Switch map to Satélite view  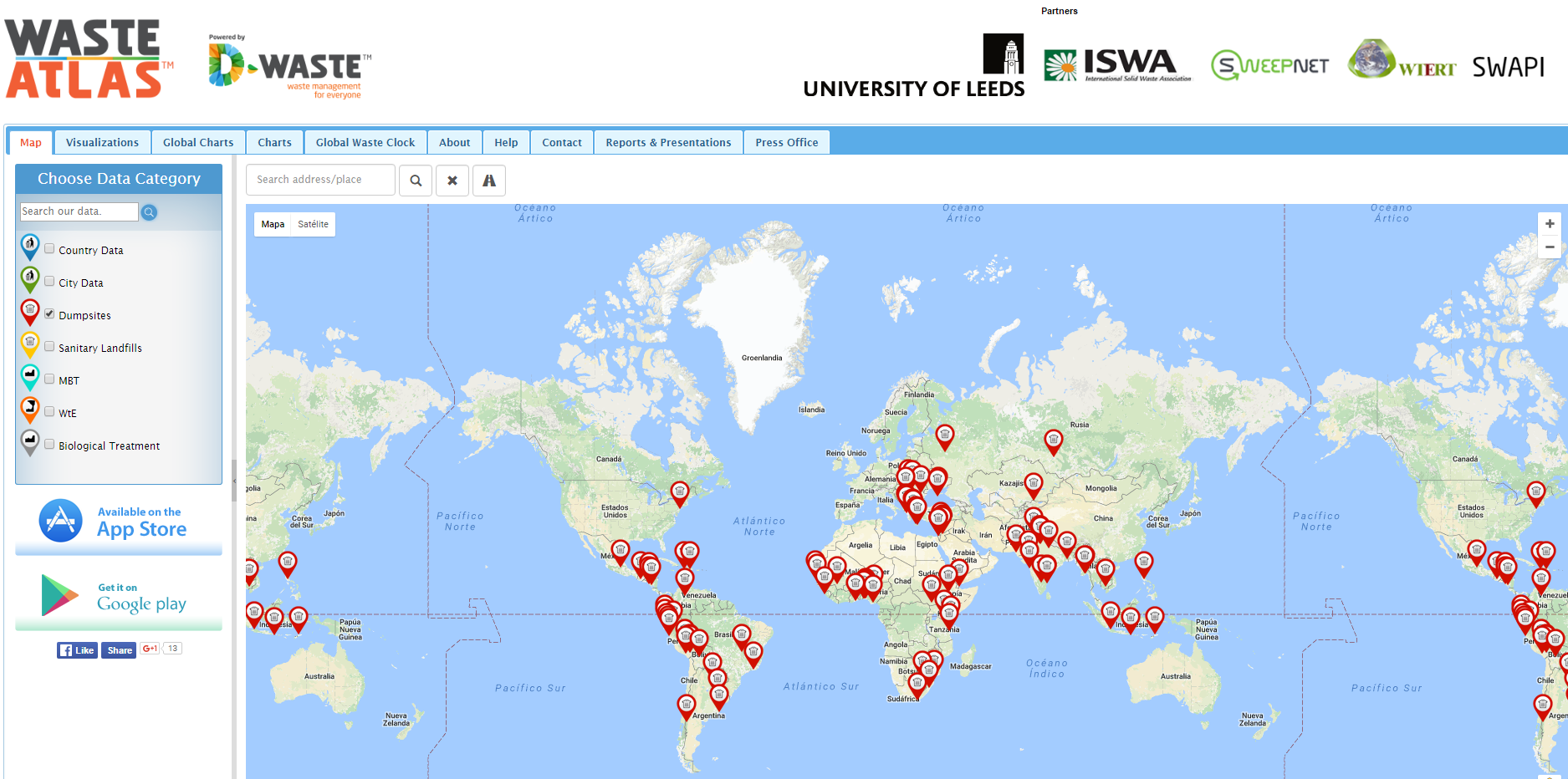(x=313, y=224)
